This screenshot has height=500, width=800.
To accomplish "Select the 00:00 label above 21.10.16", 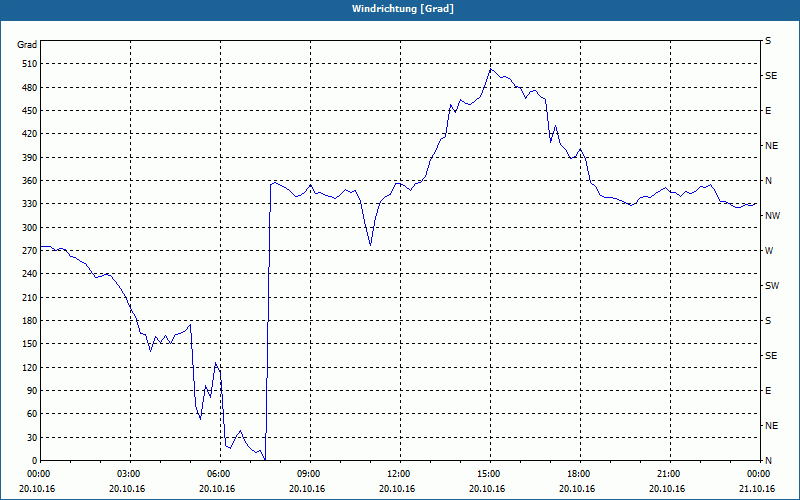I will pos(757,474).
